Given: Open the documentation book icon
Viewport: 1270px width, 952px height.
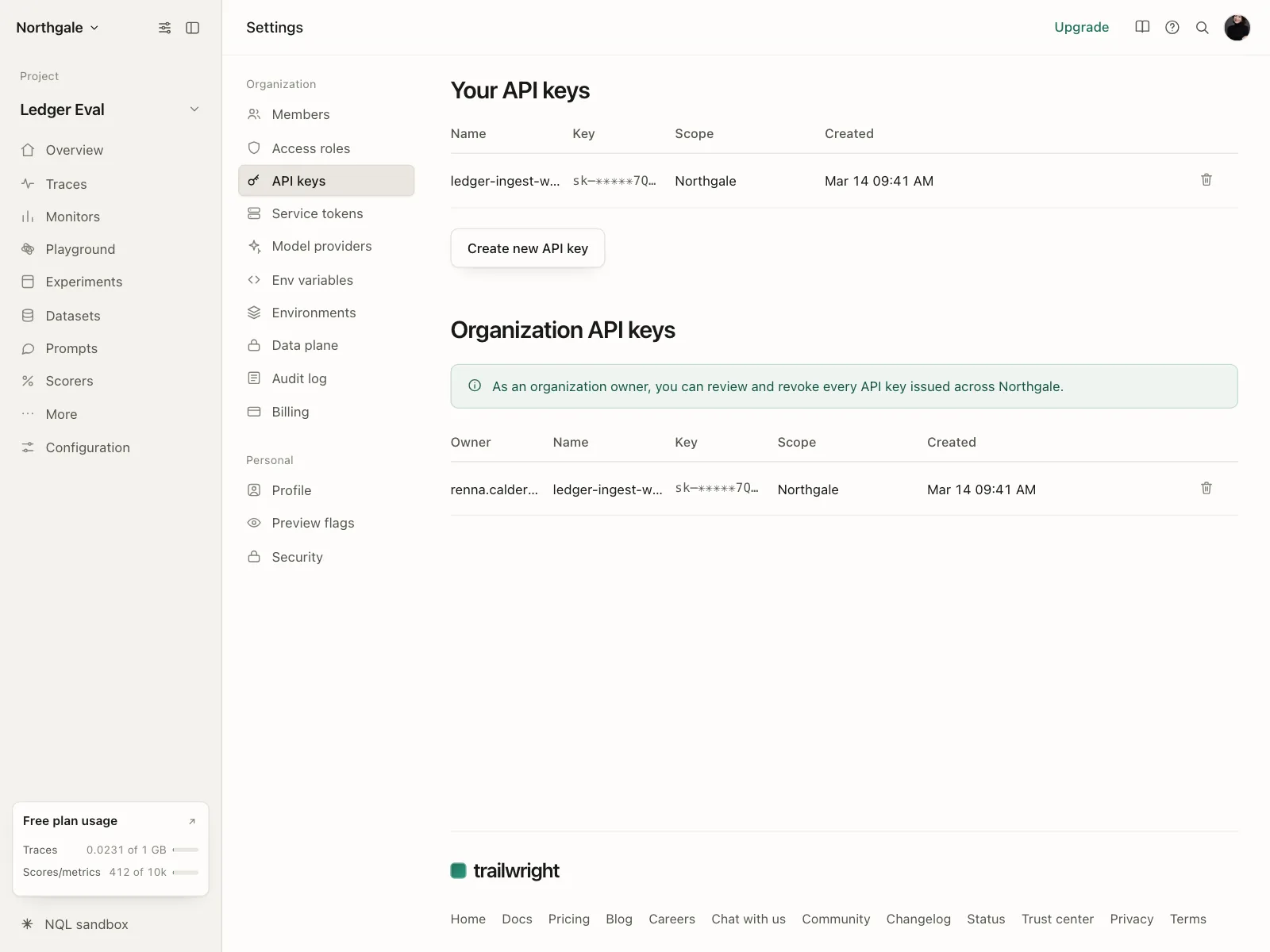Looking at the screenshot, I should pyautogui.click(x=1142, y=28).
